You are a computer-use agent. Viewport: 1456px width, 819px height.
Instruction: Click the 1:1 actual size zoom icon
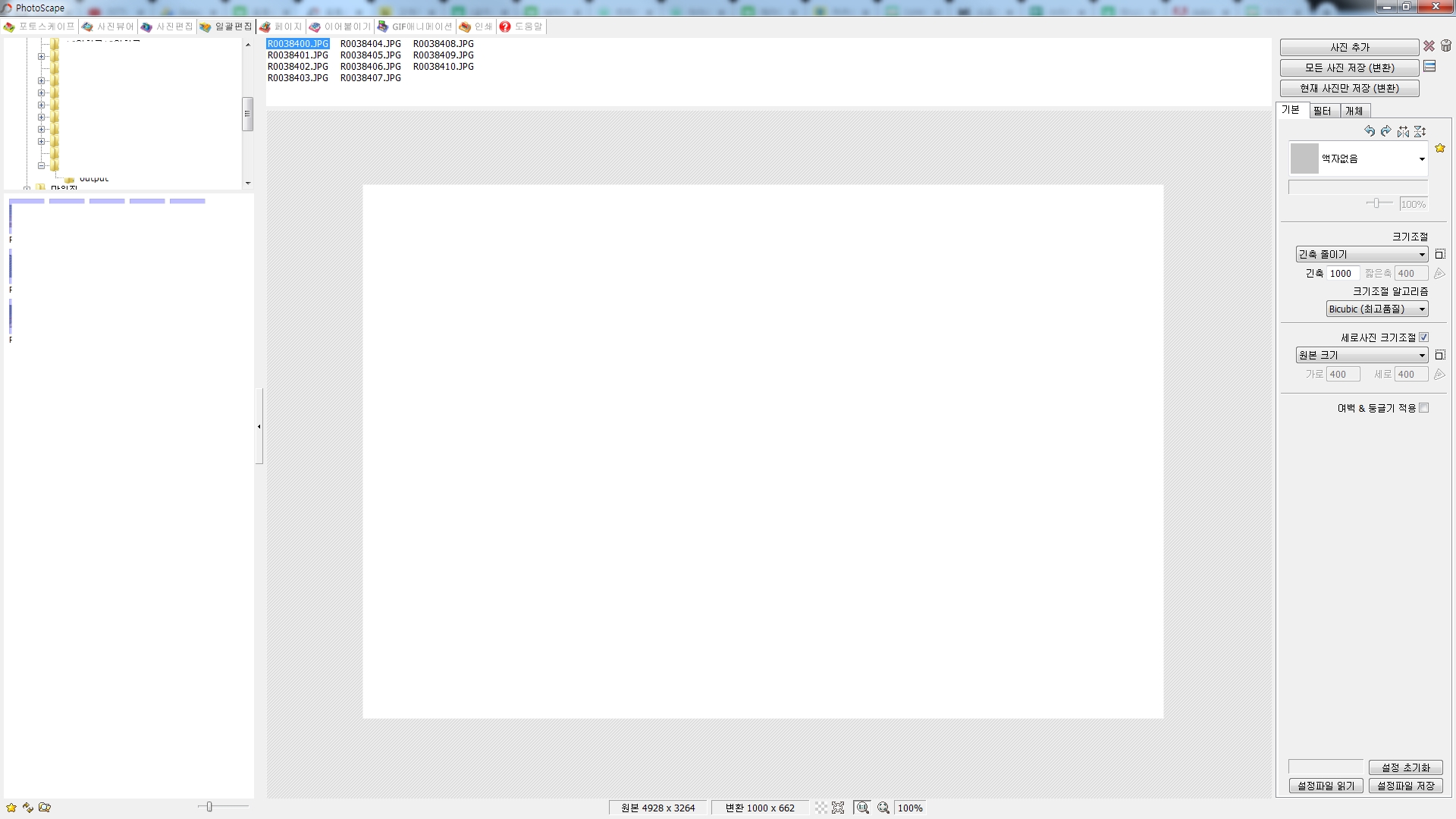coord(862,808)
